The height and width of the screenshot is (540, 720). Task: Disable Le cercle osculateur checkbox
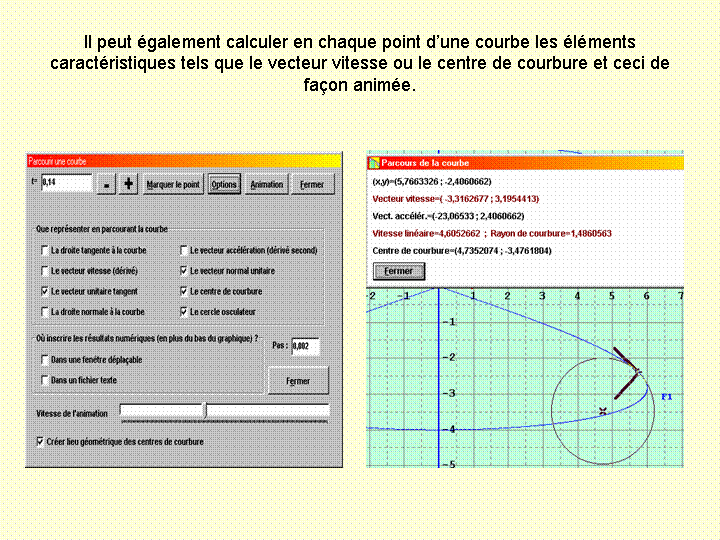coord(182,312)
